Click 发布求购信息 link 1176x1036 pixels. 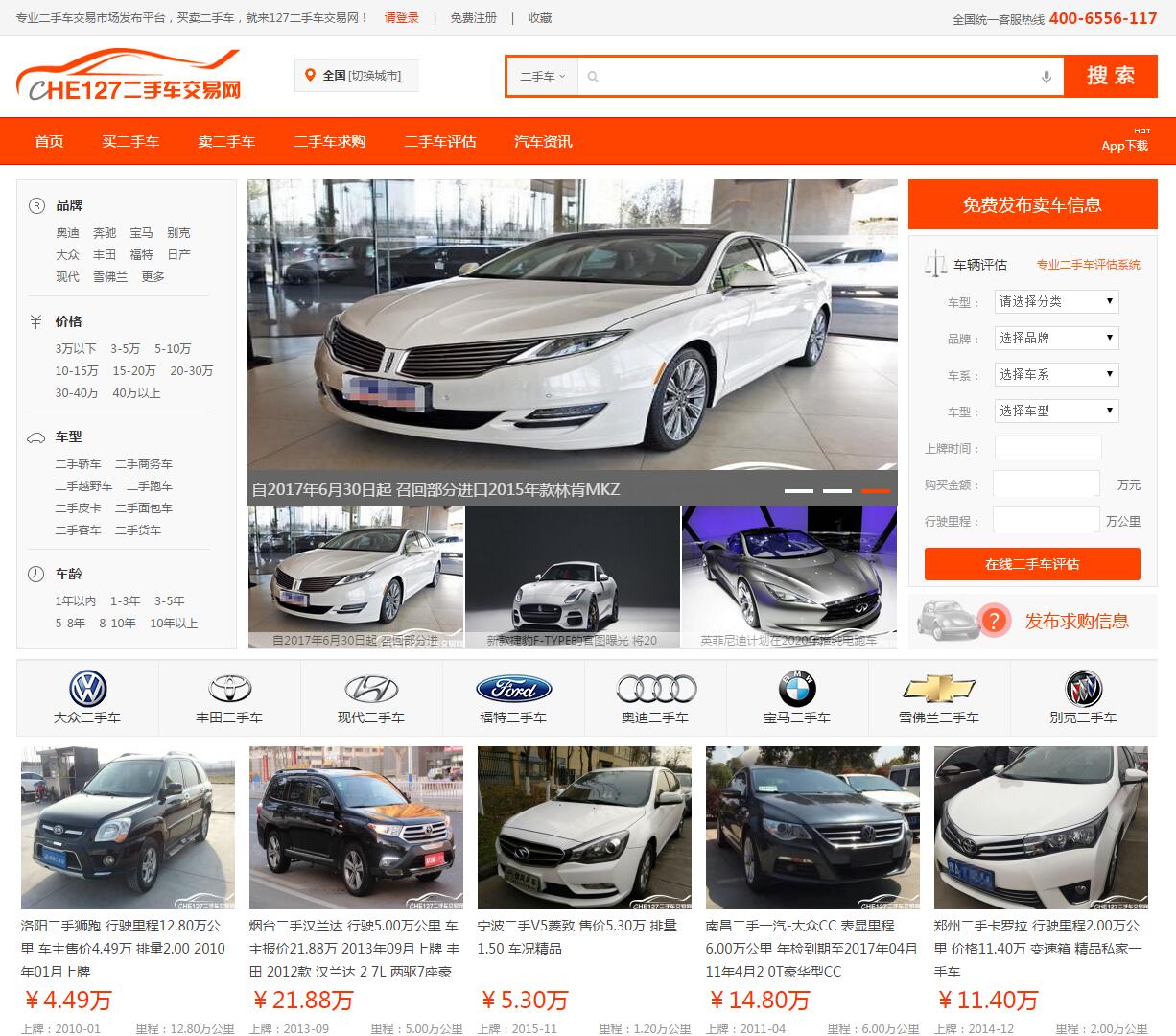[x=1076, y=621]
